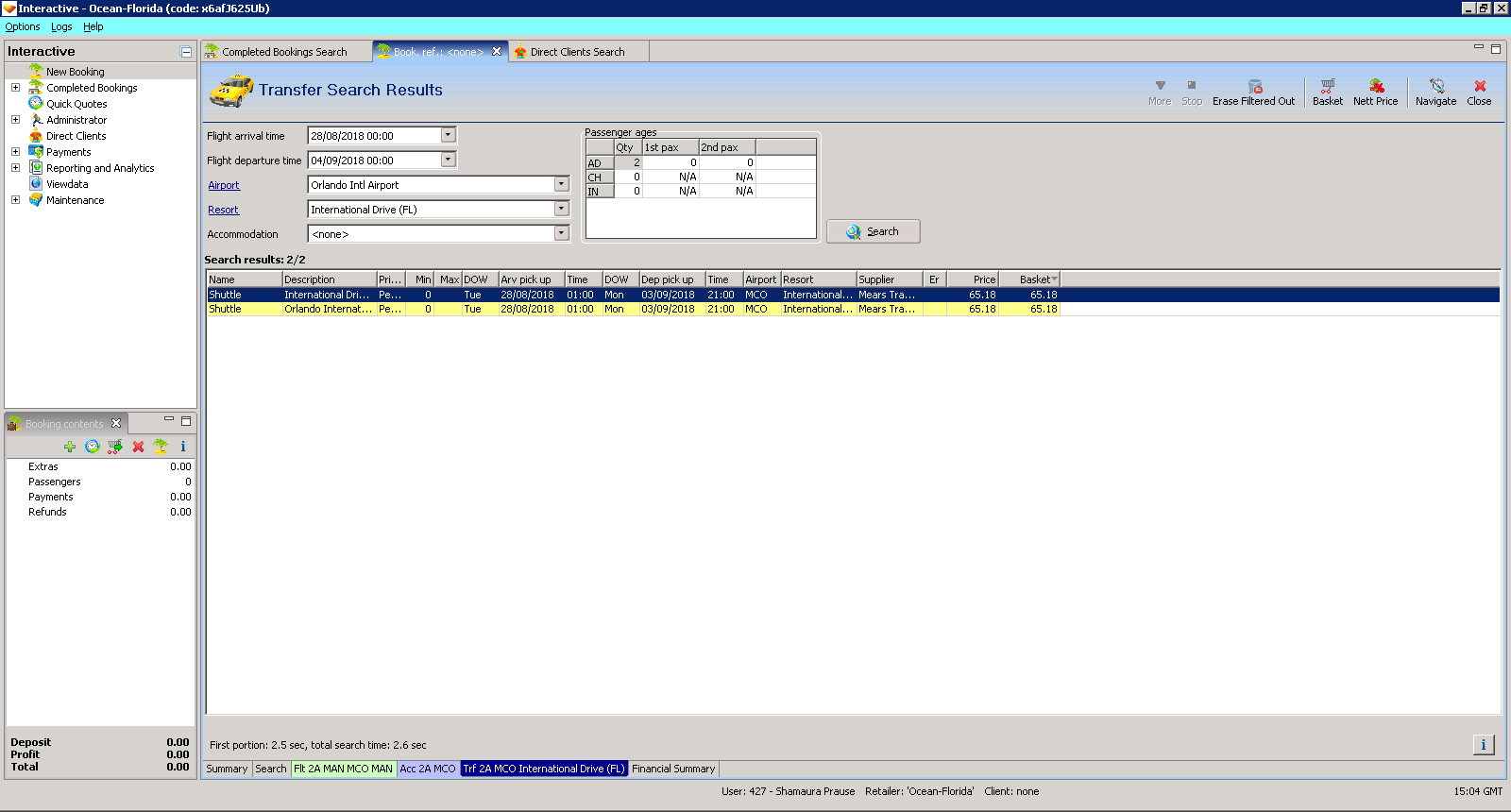Click the Flight arrival time date field
This screenshot has height=812, width=1511.
375,136
